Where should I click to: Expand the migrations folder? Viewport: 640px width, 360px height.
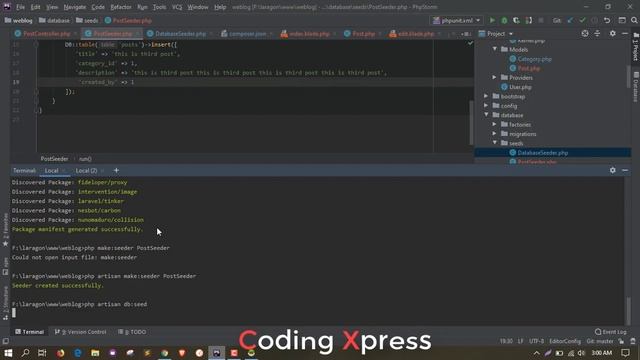point(495,134)
